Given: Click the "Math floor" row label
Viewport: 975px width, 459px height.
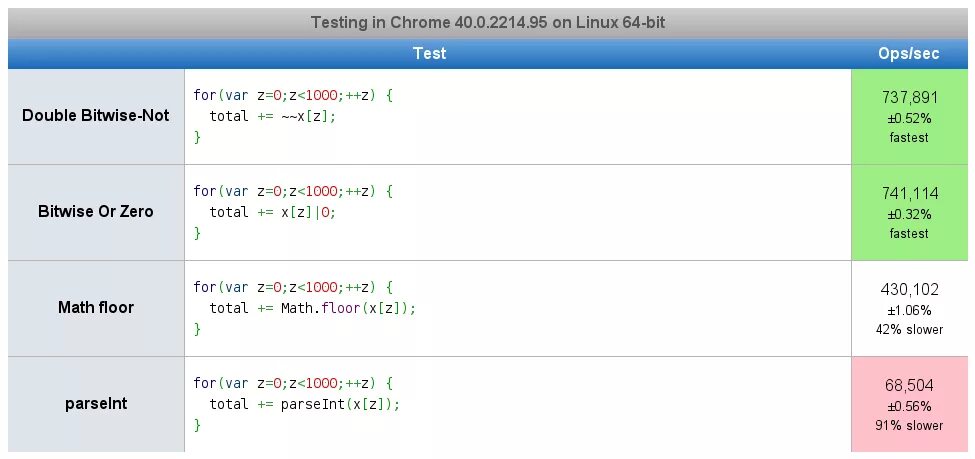Looking at the screenshot, I should coord(96,308).
